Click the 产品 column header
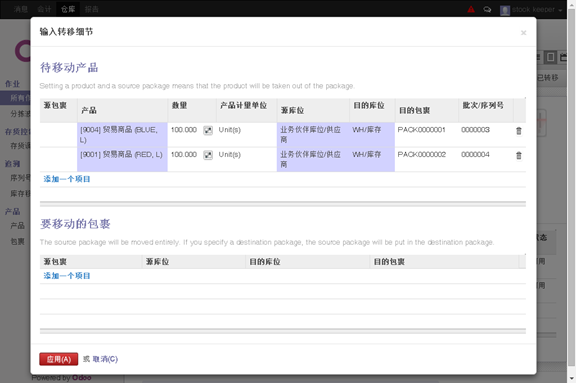576x383 pixels. click(122, 110)
